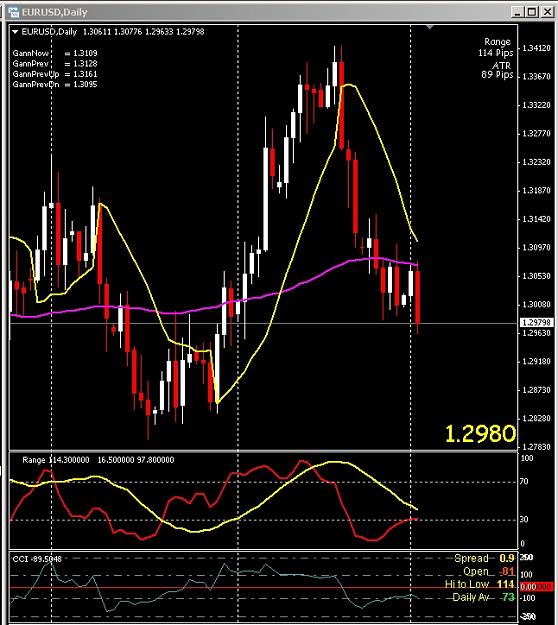Click the 'Range 114.300000' indicator label

coord(56,460)
